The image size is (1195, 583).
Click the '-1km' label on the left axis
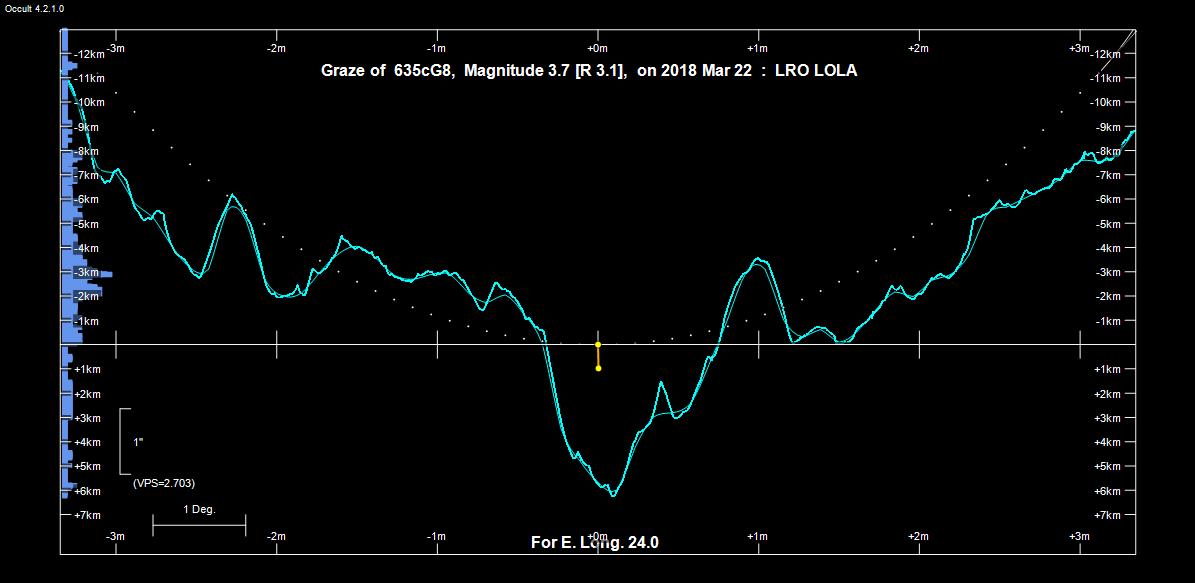point(87,321)
